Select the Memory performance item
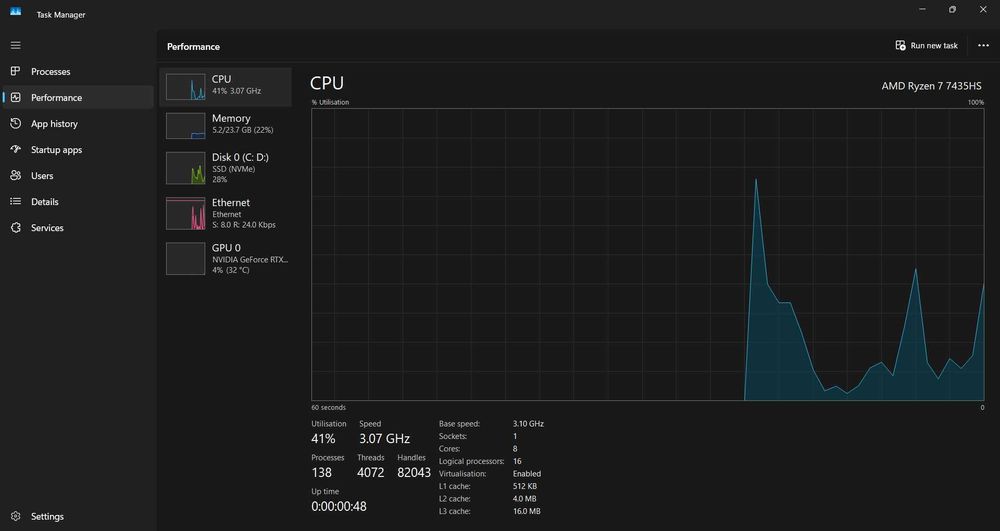 (225, 126)
